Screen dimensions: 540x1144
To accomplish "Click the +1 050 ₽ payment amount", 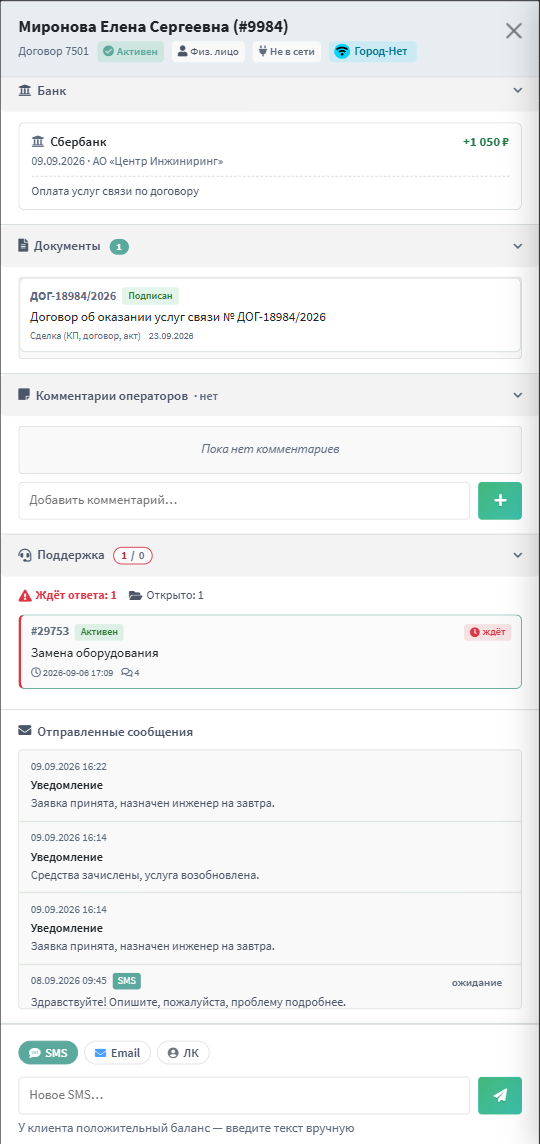I will tap(485, 142).
